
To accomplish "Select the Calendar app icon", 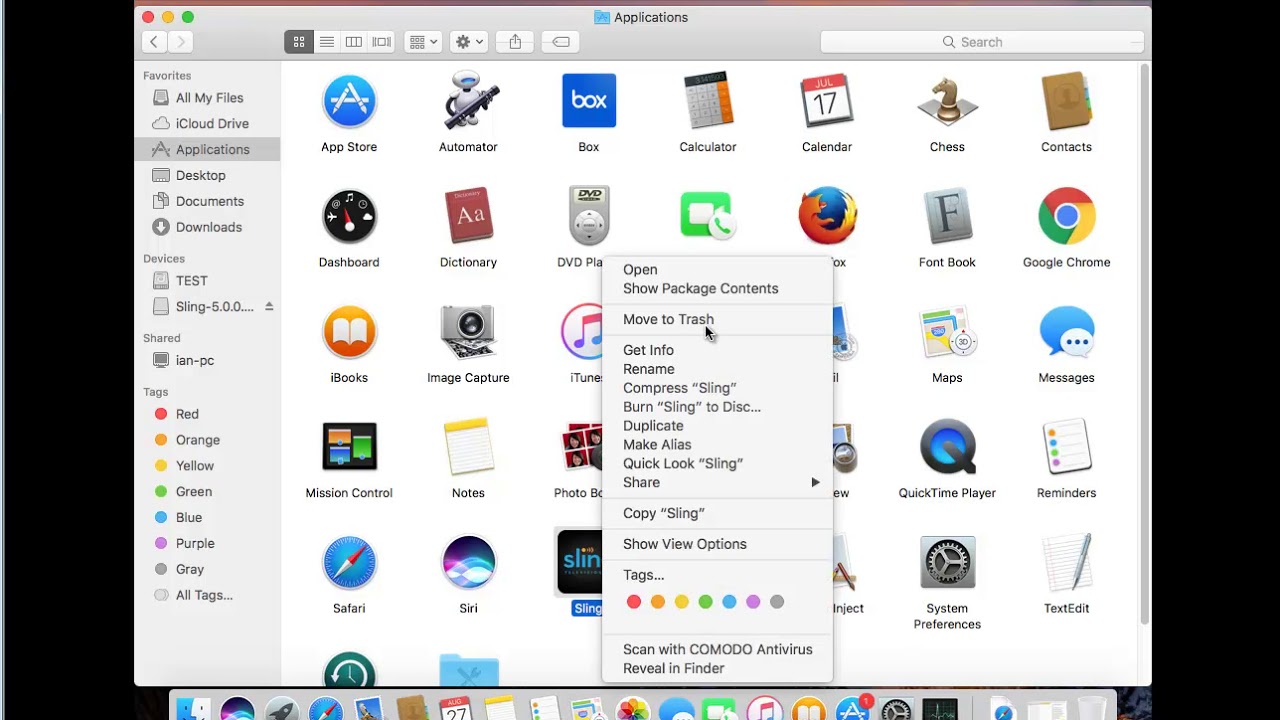I will coord(827,101).
